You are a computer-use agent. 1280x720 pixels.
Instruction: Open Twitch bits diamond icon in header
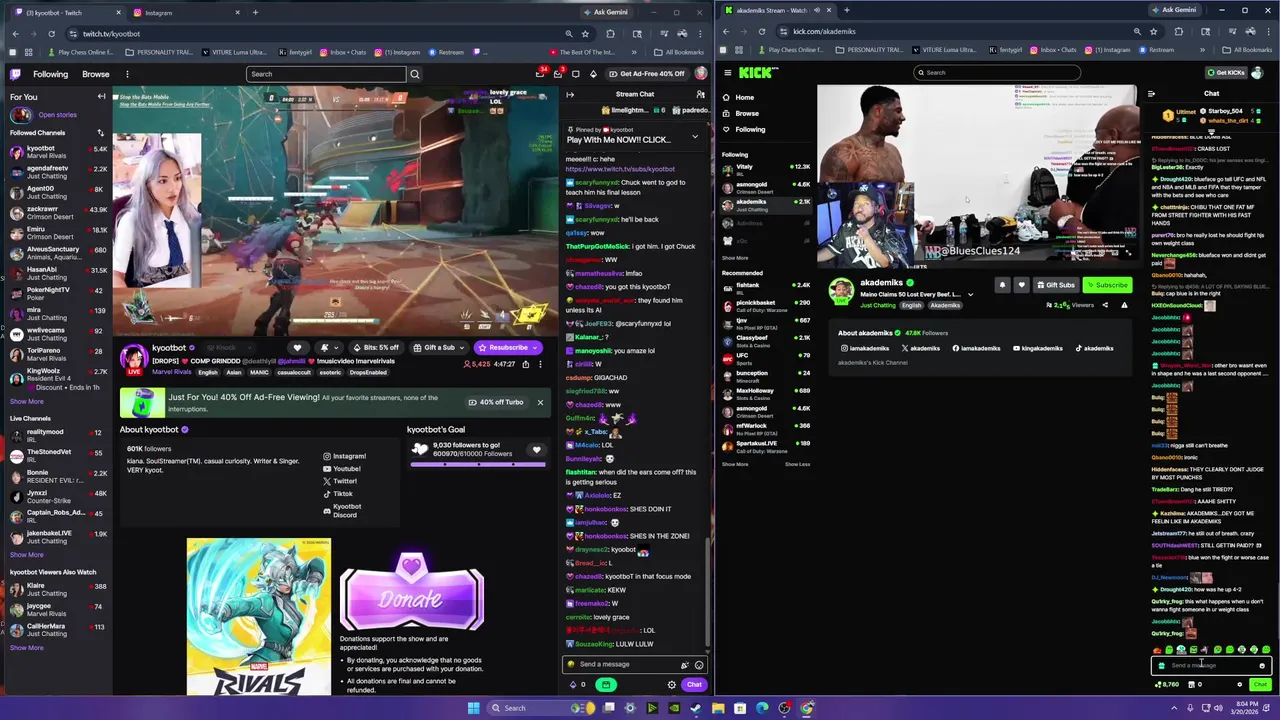(x=593, y=74)
